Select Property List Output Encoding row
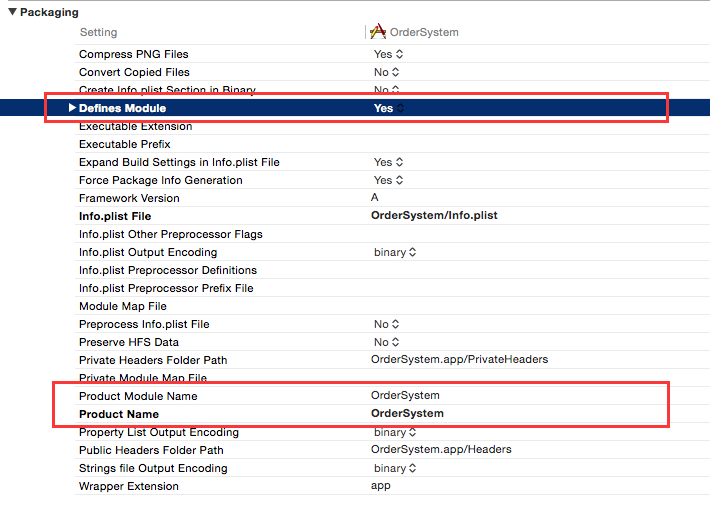 [392, 432]
